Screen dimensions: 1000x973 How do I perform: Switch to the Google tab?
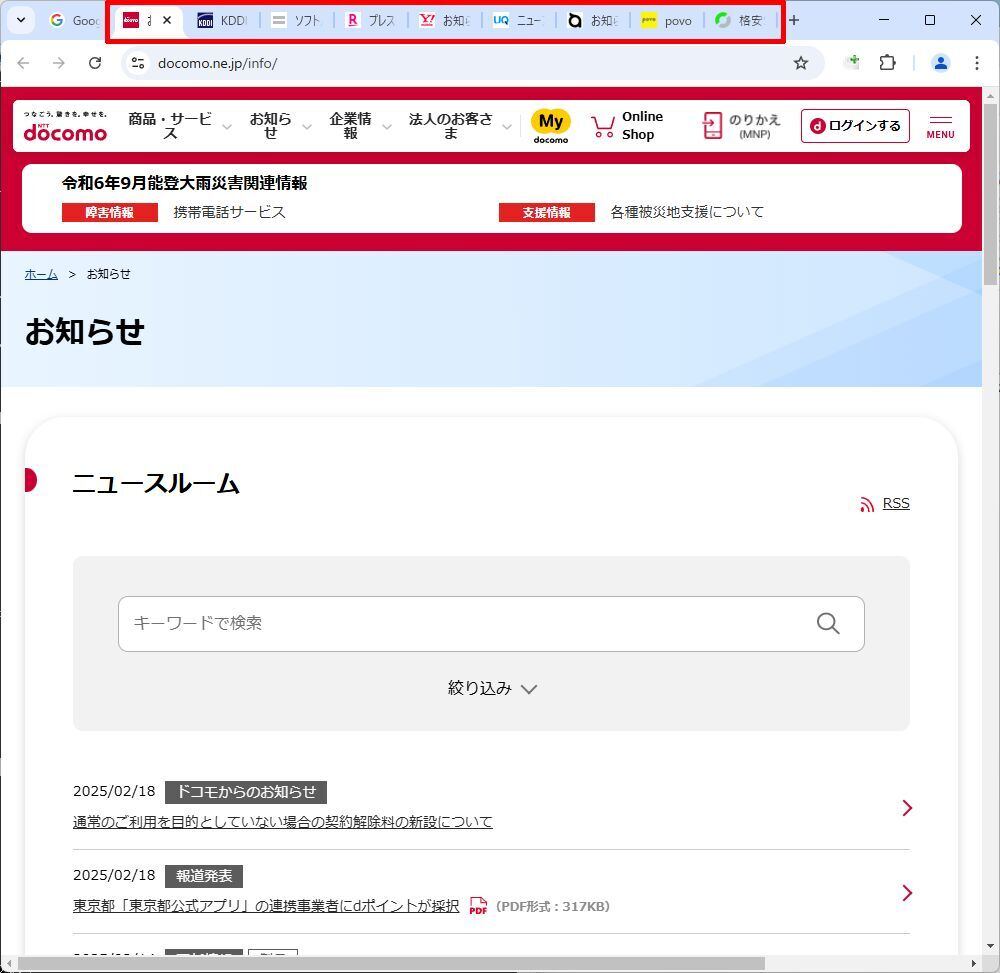[x=74, y=20]
